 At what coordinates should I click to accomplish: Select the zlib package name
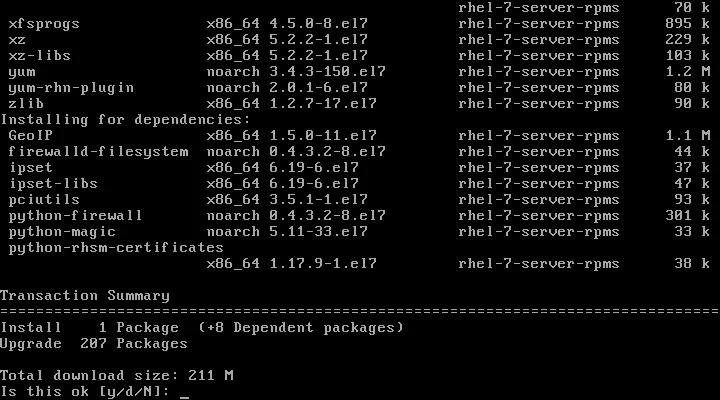pyautogui.click(x=26, y=103)
